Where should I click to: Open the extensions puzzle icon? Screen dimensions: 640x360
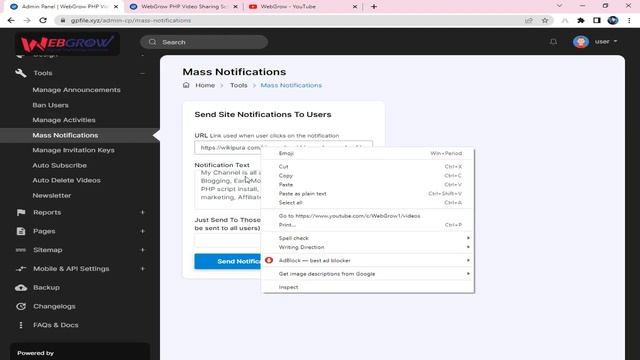581,20
